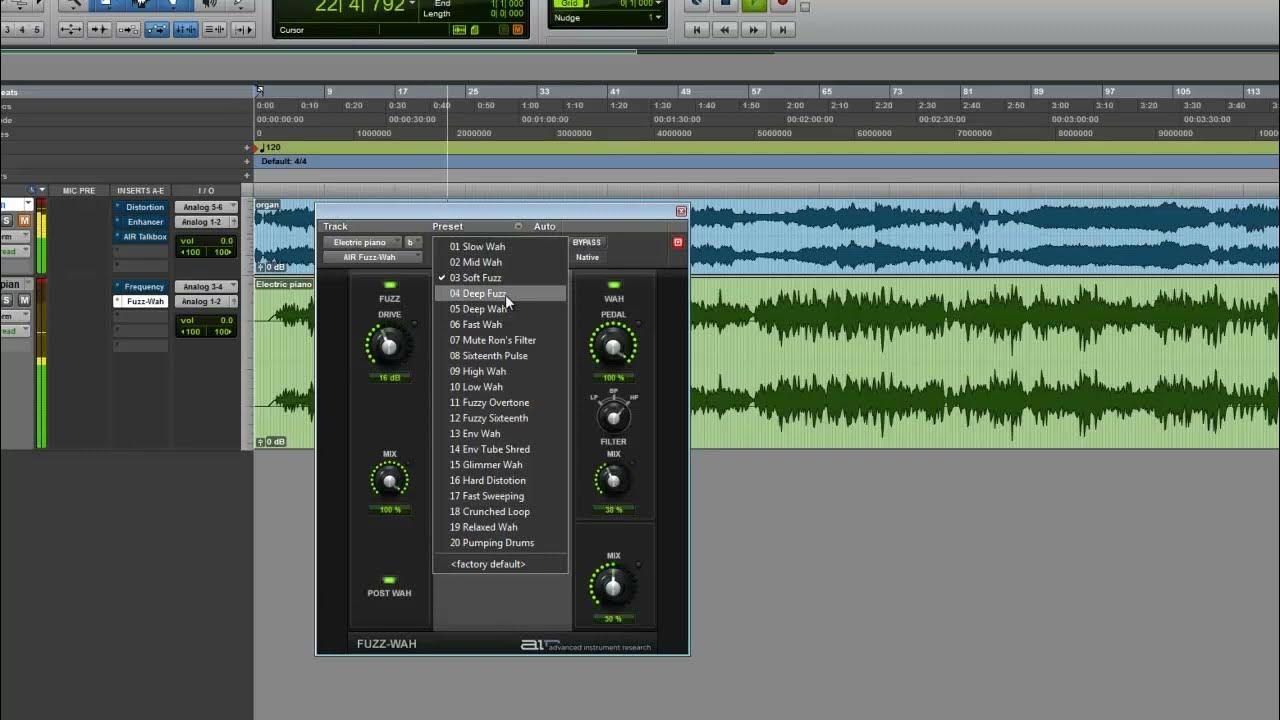Open organ track Analog 1-2 output selector

206,222
